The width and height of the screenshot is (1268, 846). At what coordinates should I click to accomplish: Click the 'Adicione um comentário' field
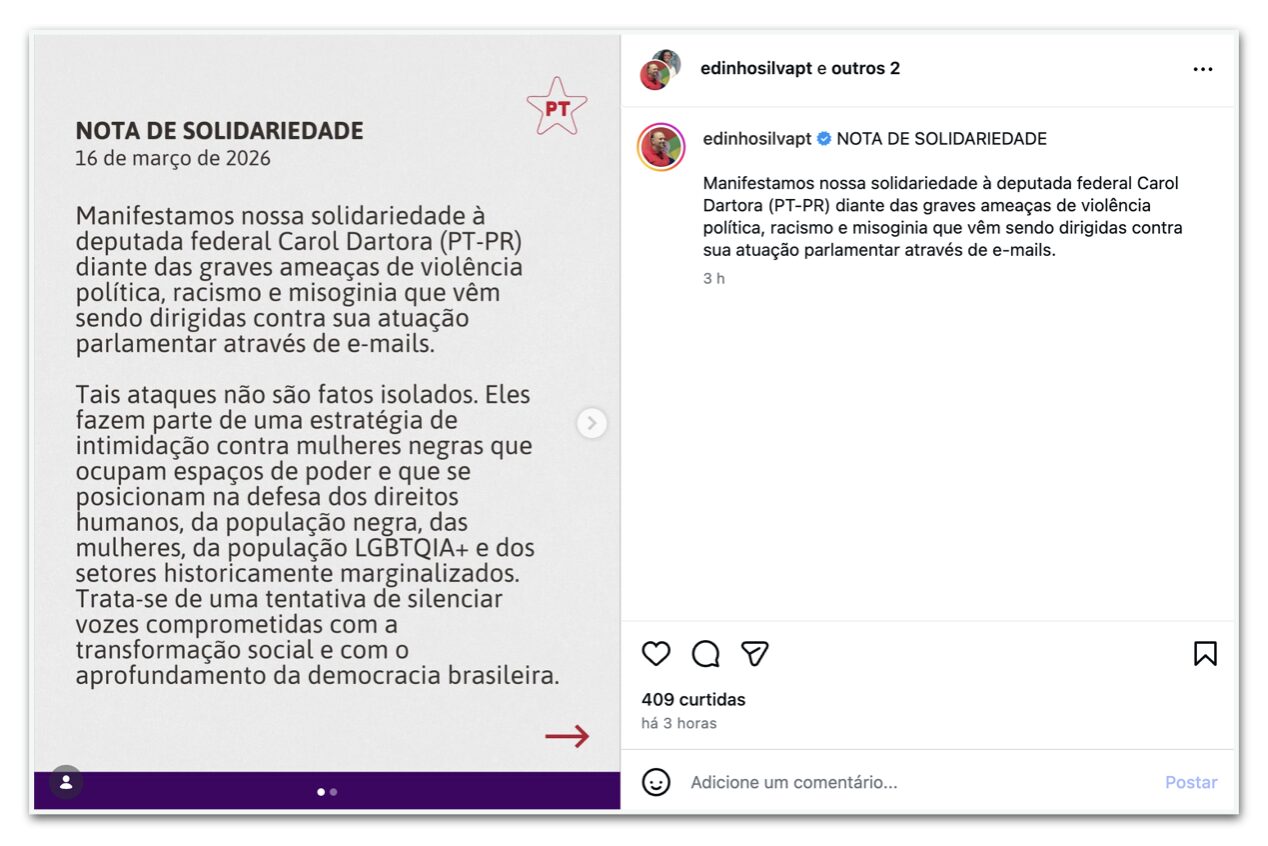coord(920,782)
